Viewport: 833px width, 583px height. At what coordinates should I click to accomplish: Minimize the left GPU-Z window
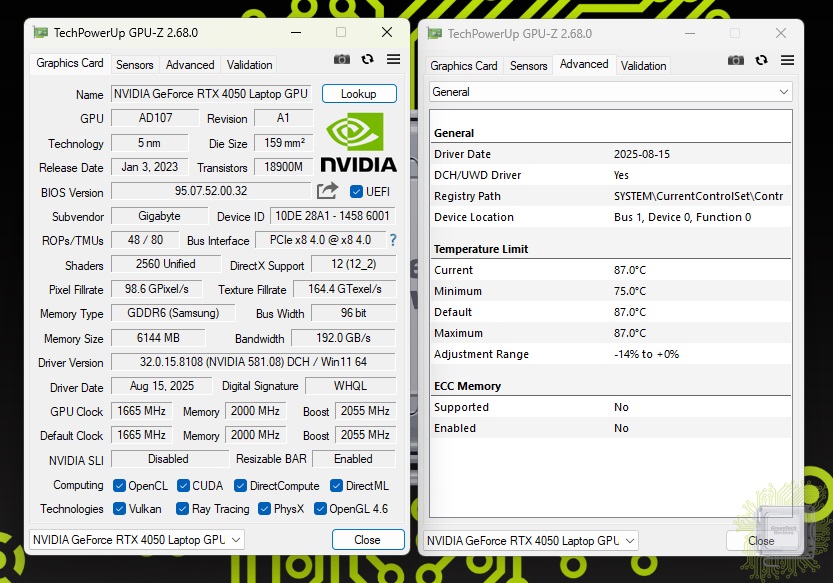296,32
